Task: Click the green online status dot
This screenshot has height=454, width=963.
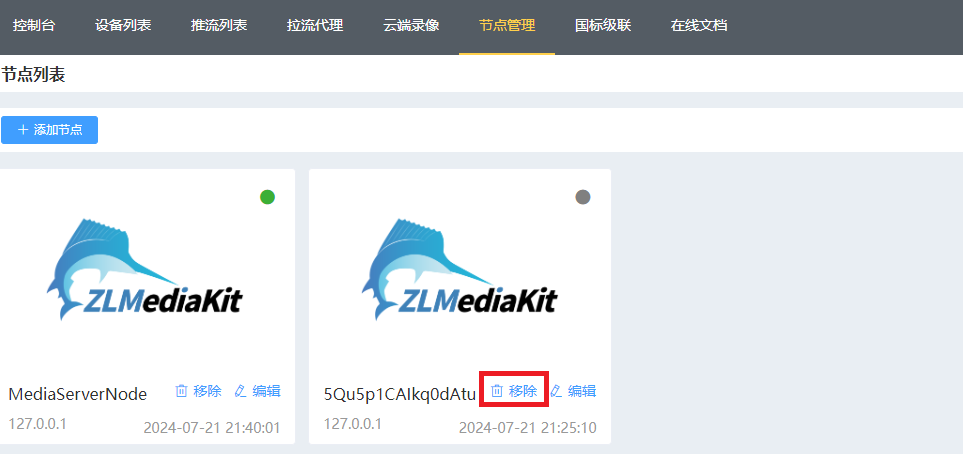Action: (x=267, y=197)
